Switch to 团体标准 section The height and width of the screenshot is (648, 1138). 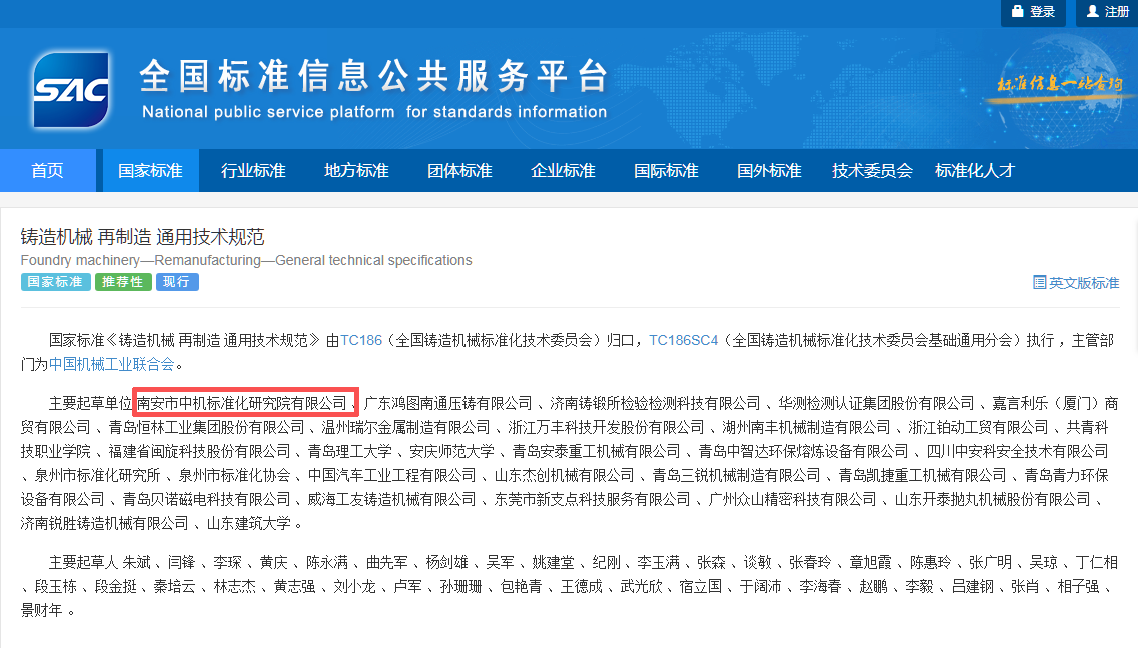[x=459, y=170]
